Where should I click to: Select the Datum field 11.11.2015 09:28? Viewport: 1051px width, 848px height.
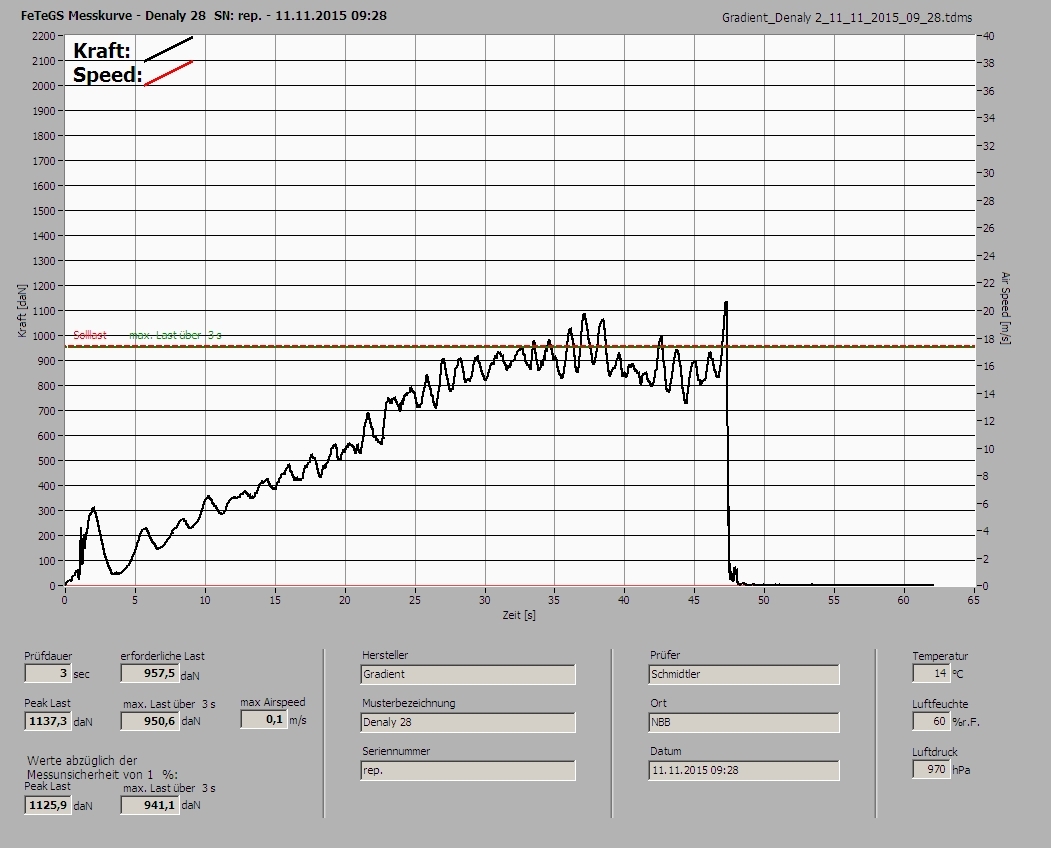744,771
